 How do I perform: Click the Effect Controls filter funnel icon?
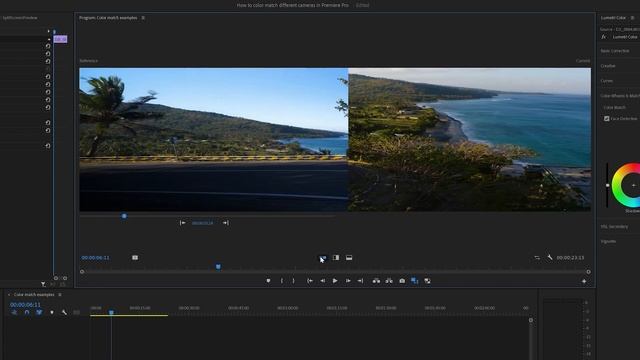click(x=43, y=284)
